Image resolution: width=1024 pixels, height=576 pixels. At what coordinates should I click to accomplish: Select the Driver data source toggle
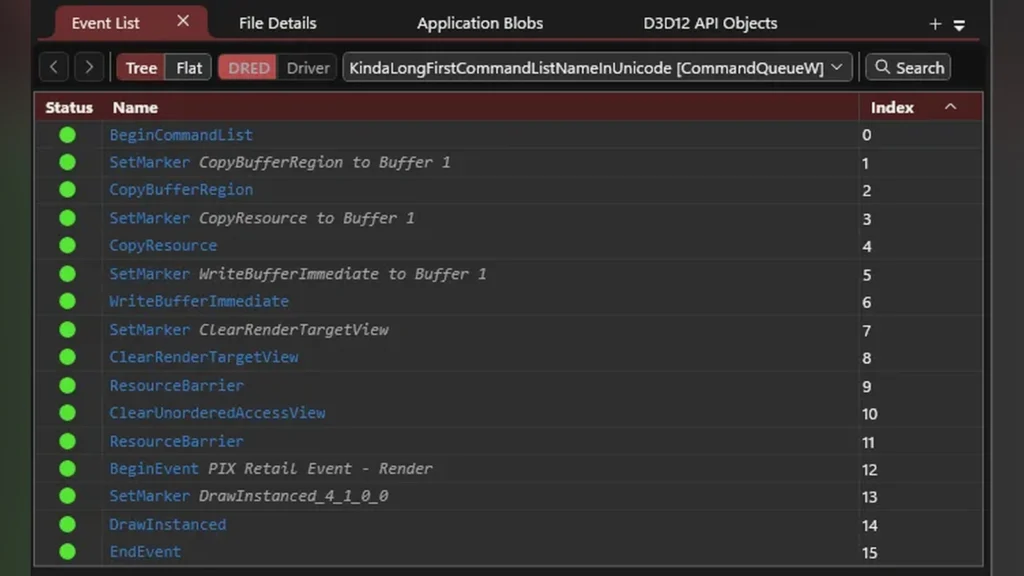pyautogui.click(x=308, y=67)
